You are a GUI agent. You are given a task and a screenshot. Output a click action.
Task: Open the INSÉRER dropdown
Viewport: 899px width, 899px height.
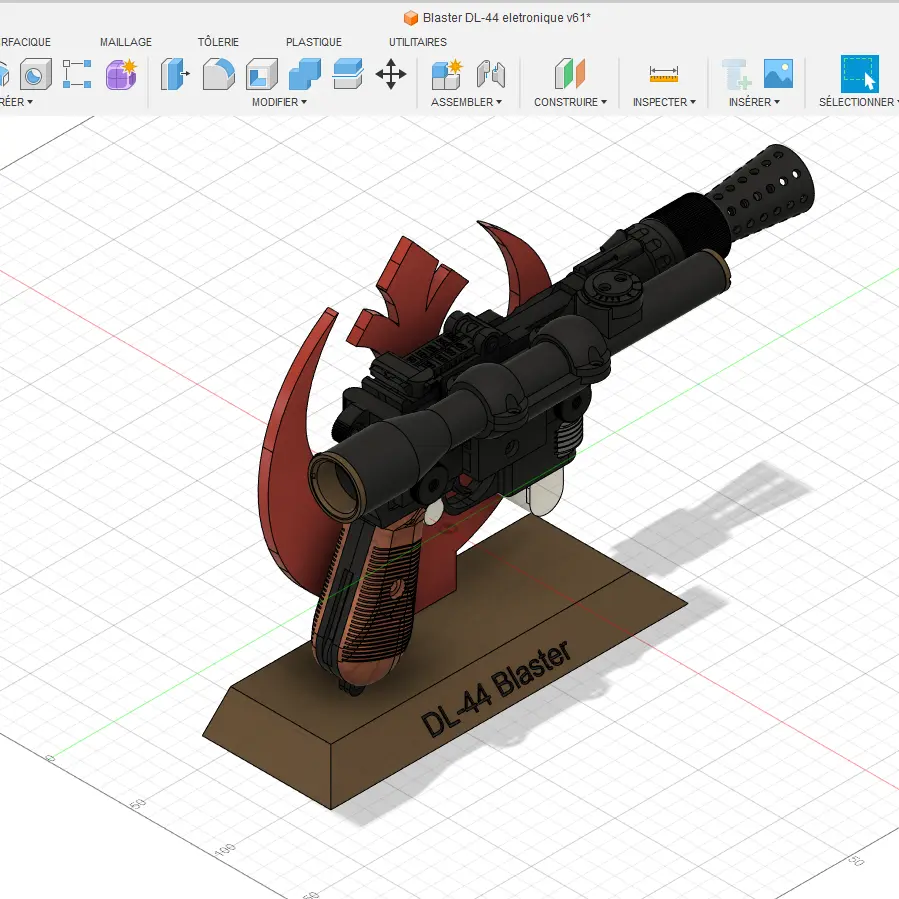[x=754, y=102]
